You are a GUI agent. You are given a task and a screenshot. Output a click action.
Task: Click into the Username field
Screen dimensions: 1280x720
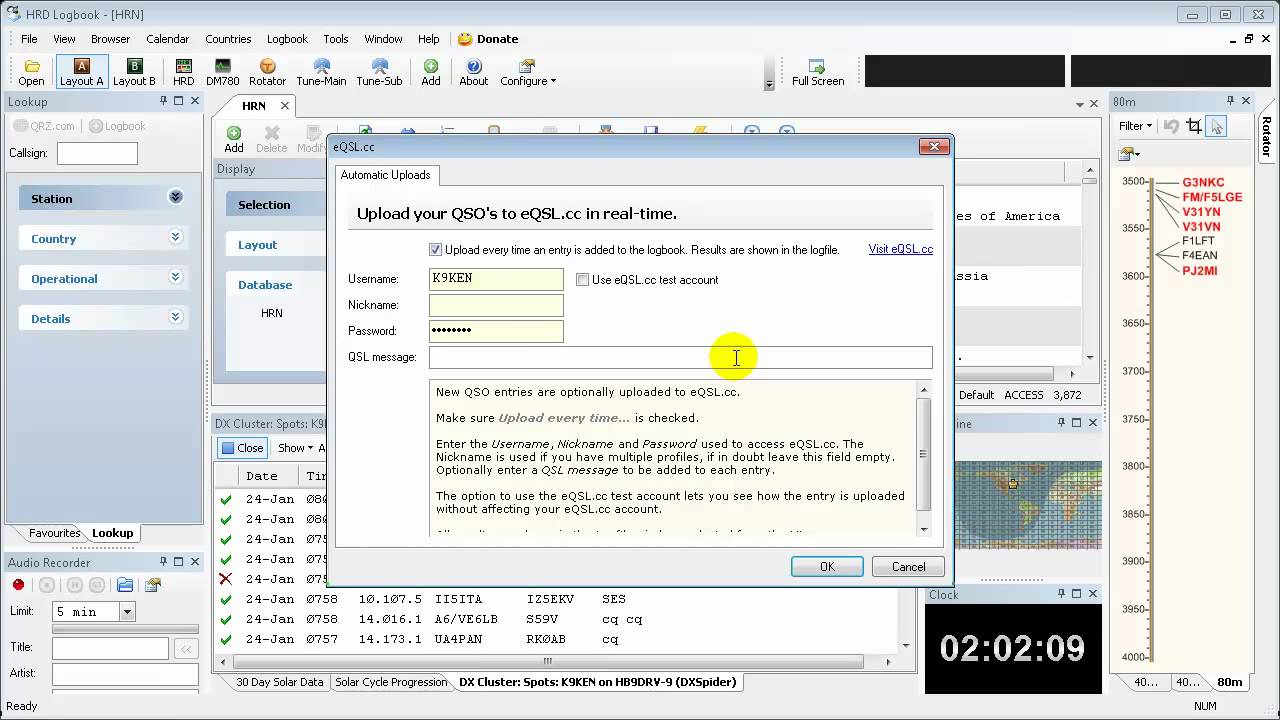click(x=496, y=279)
